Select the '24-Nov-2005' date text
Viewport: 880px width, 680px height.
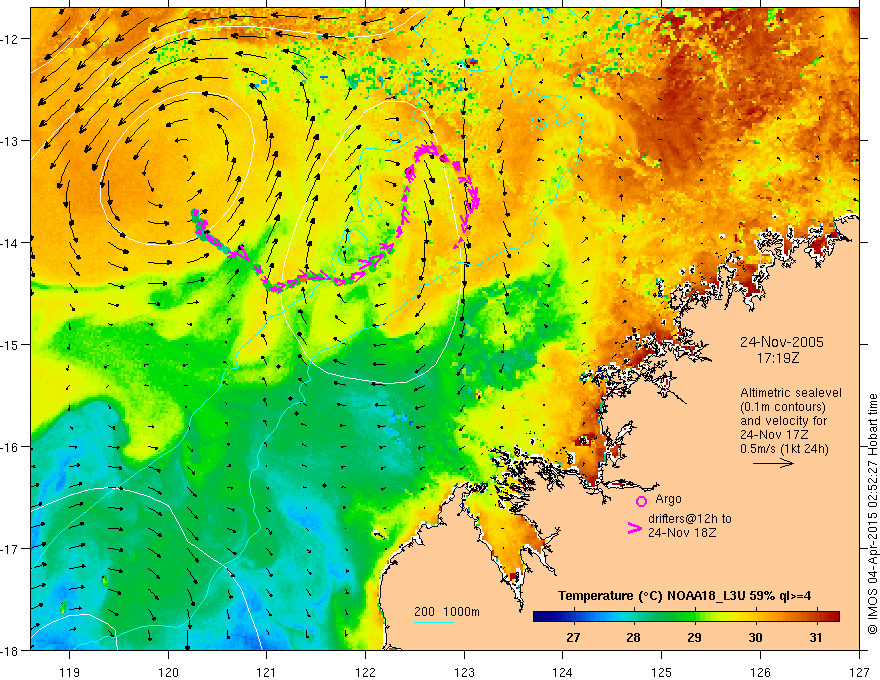pos(782,342)
